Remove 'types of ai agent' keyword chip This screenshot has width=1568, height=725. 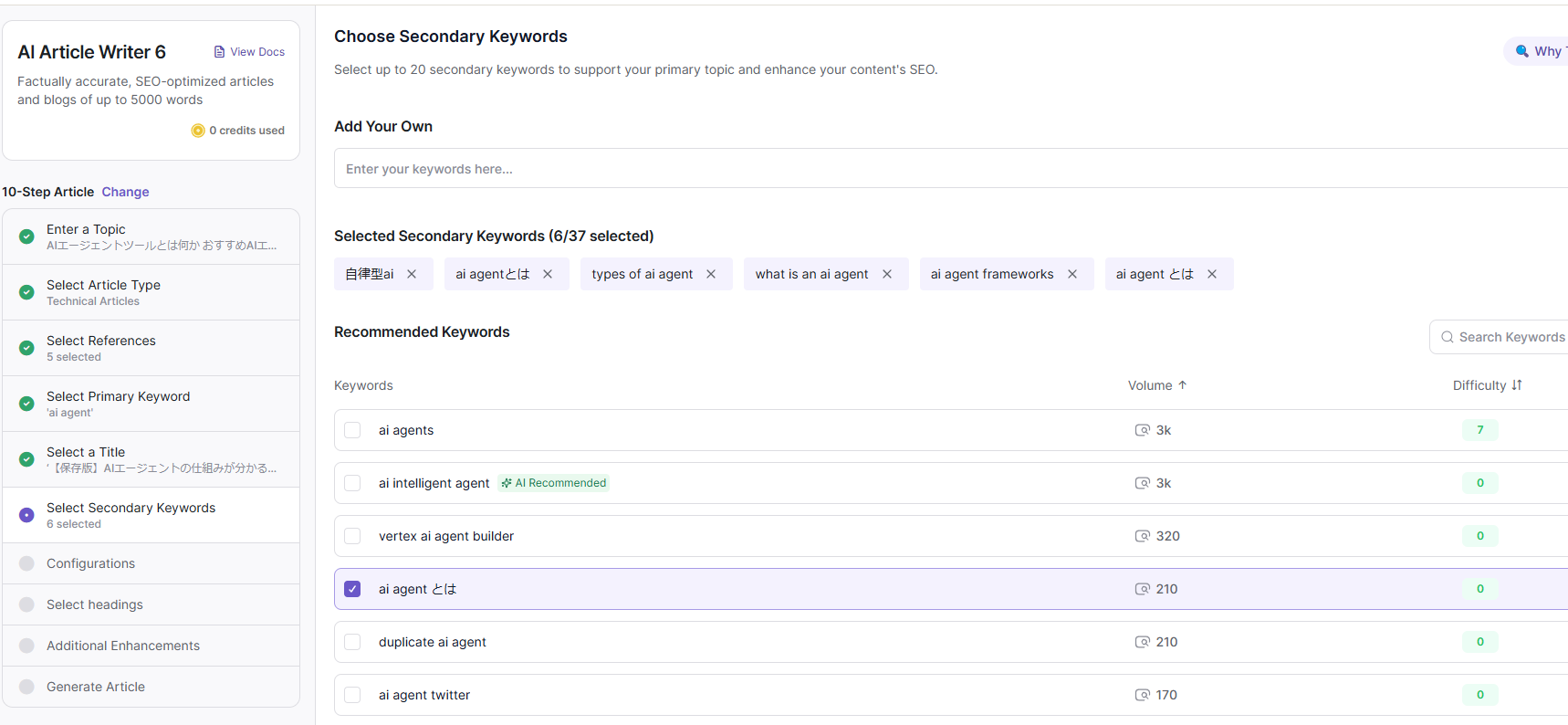711,274
